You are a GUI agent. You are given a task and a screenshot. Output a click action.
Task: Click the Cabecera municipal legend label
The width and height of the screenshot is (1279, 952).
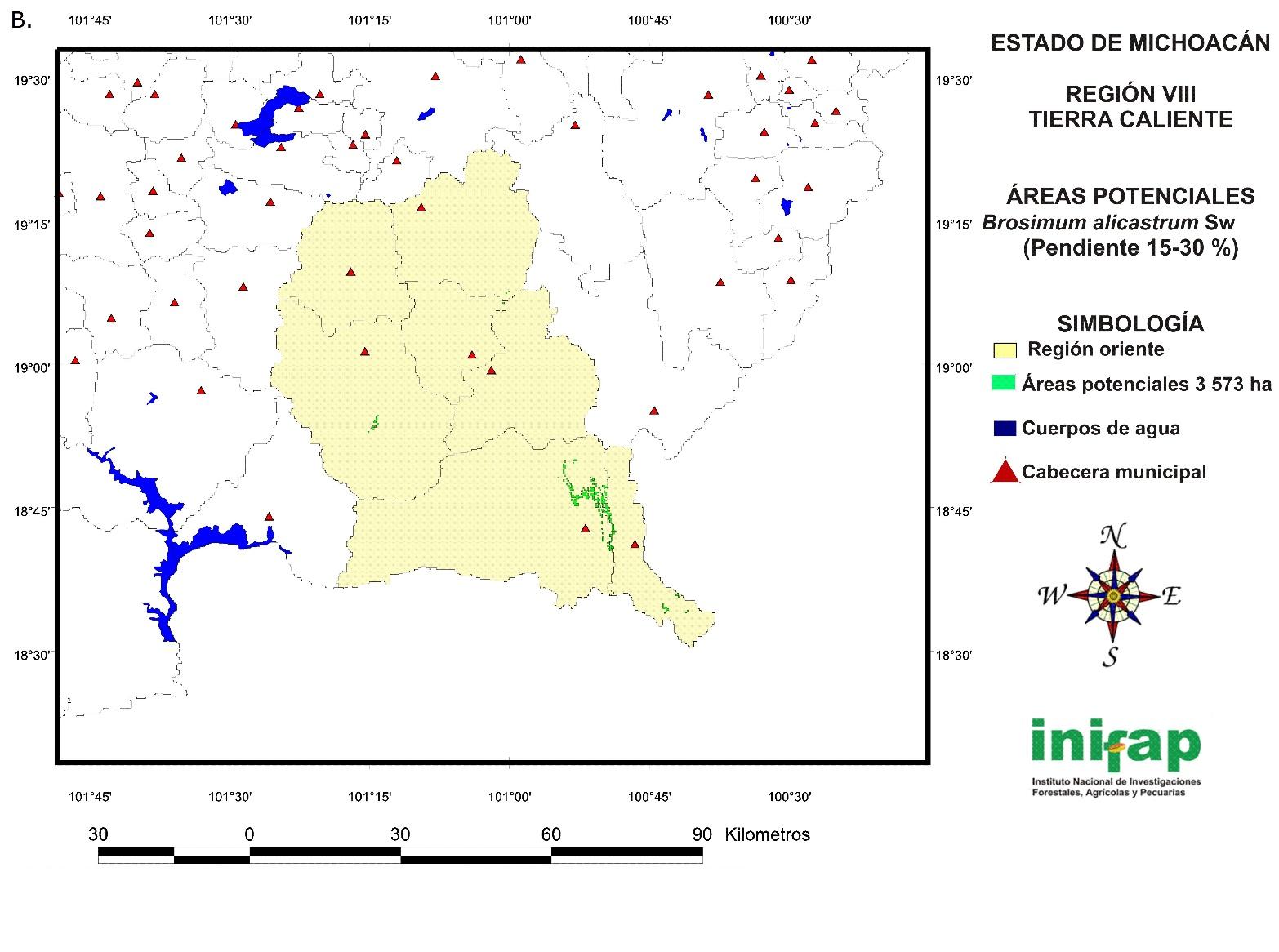tap(1113, 472)
